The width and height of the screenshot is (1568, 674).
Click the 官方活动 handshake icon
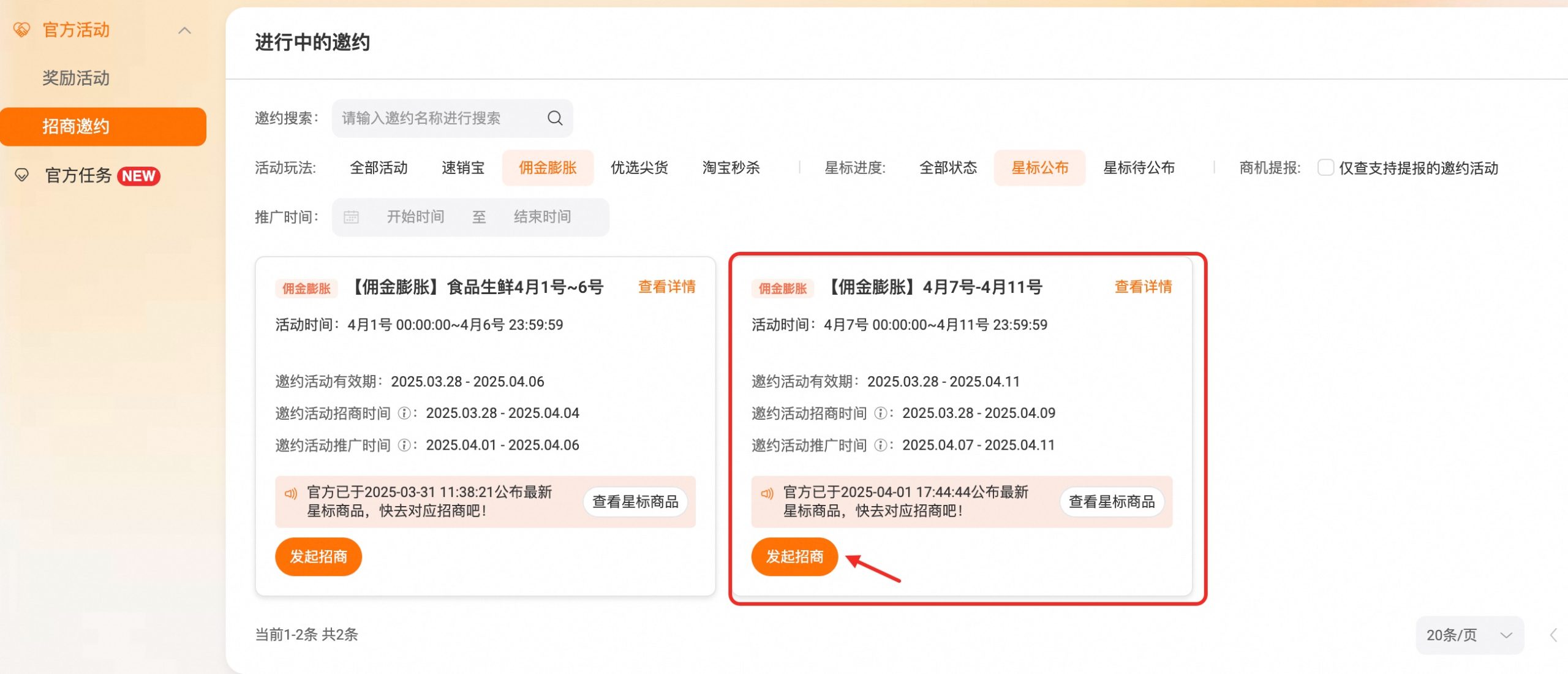(21, 29)
